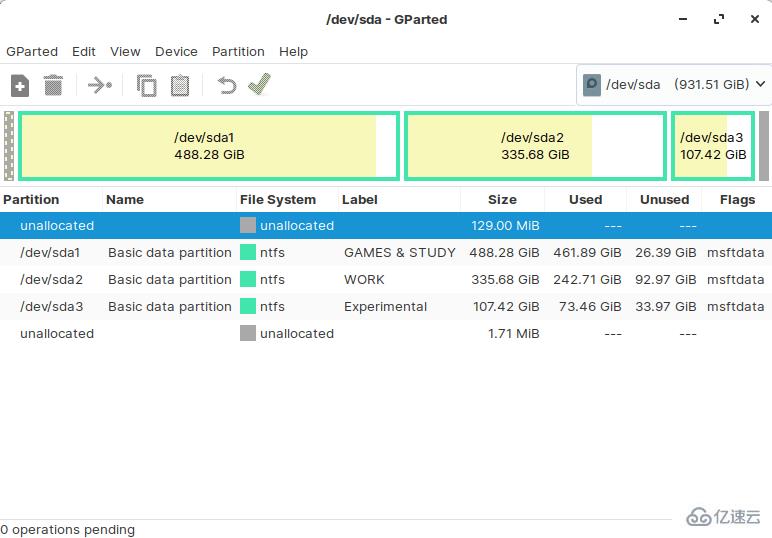Viewport: 772px width, 538px height.
Task: Click the GAMES & STUDY label
Action: pos(399,253)
